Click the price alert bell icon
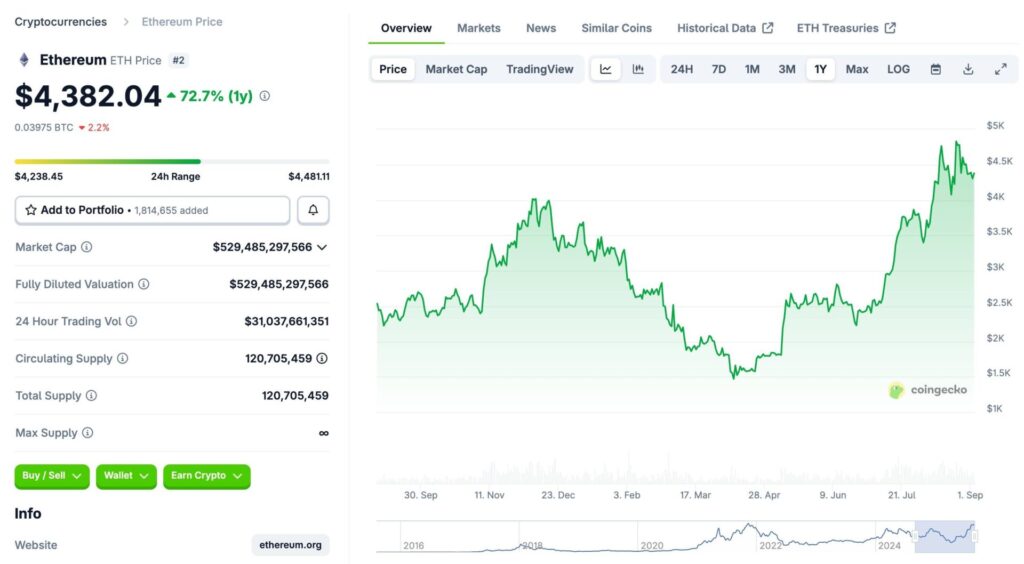 click(313, 210)
